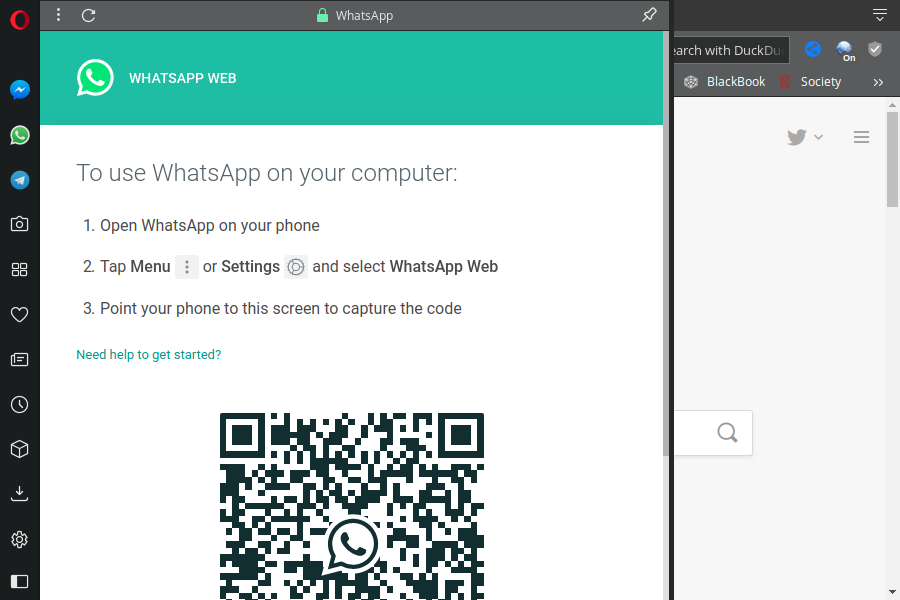
Task: Click the browser page scrollbar down arrow
Action: [x=892, y=592]
